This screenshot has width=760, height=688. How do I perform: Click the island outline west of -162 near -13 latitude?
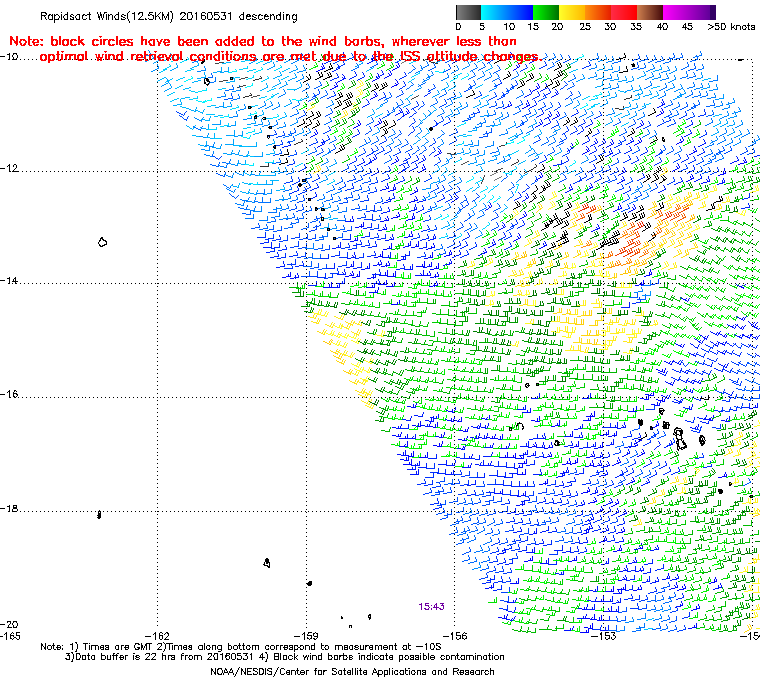[x=102, y=242]
